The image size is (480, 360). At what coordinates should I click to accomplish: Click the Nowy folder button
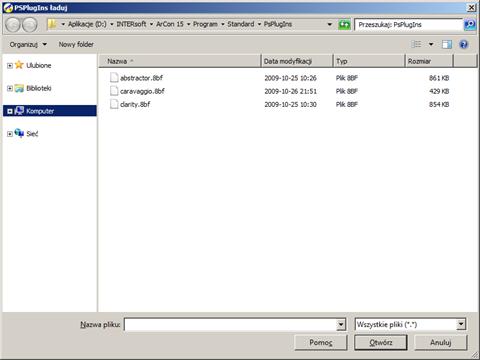click(x=76, y=44)
